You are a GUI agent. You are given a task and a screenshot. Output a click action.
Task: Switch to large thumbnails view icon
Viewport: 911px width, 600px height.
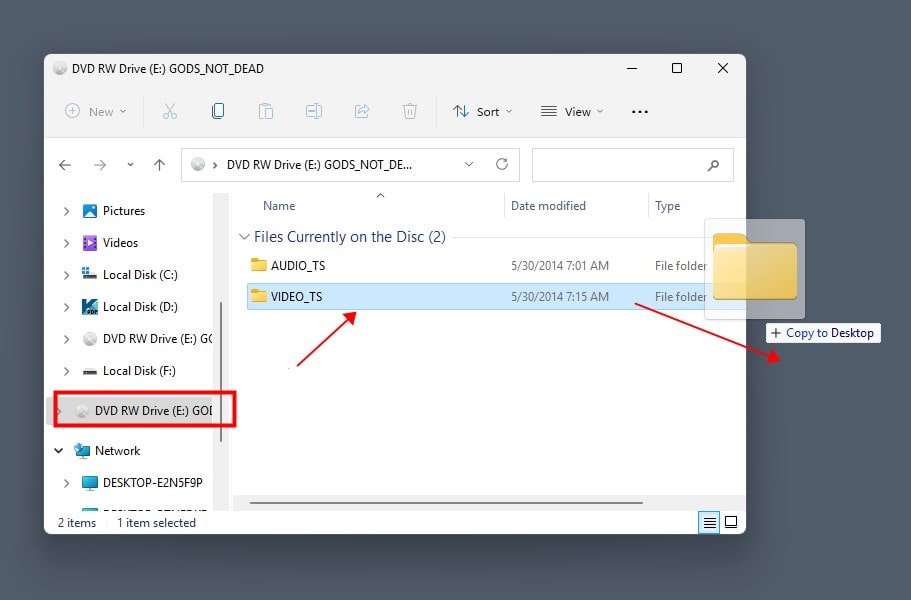click(x=731, y=522)
